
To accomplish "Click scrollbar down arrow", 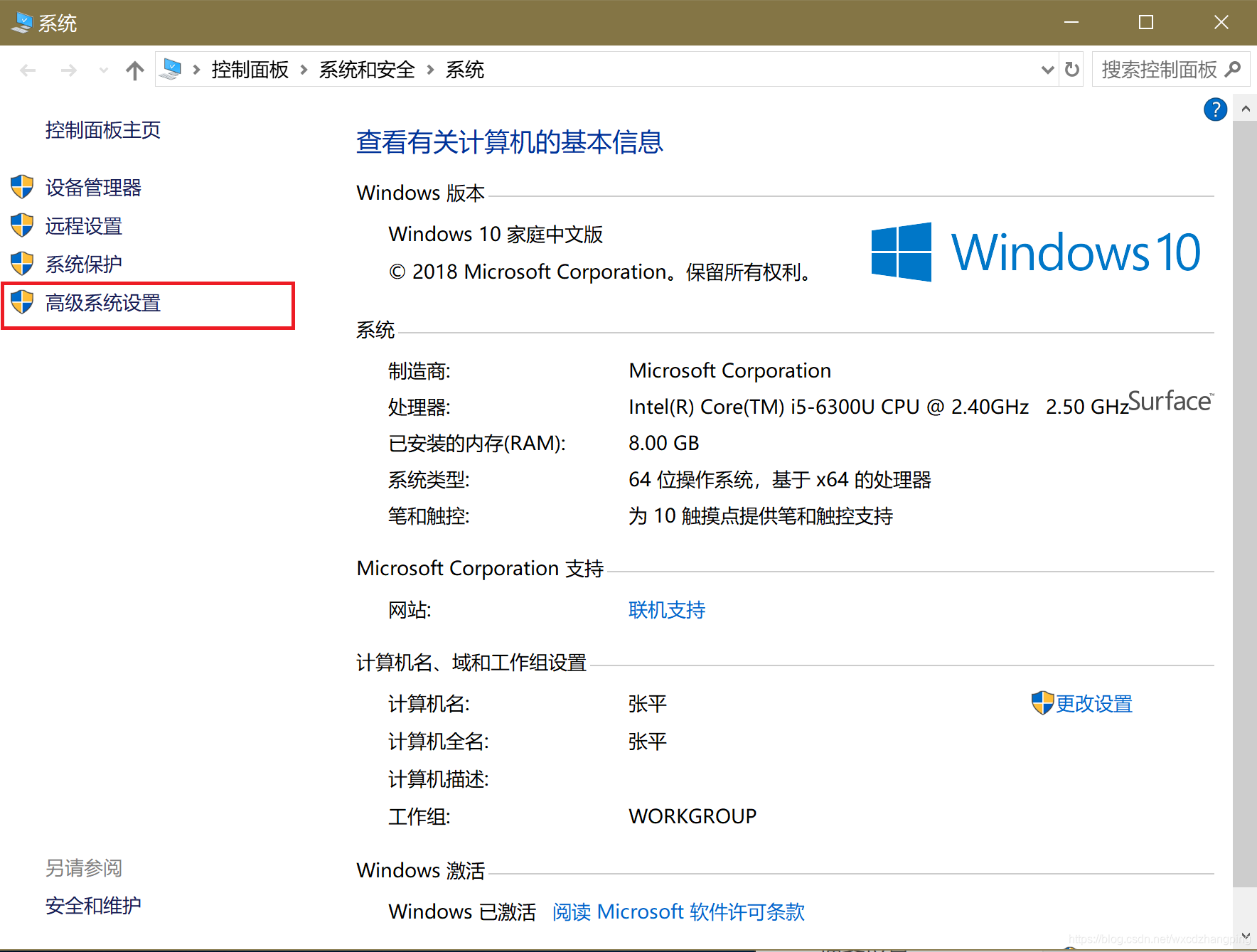I will [1245, 936].
